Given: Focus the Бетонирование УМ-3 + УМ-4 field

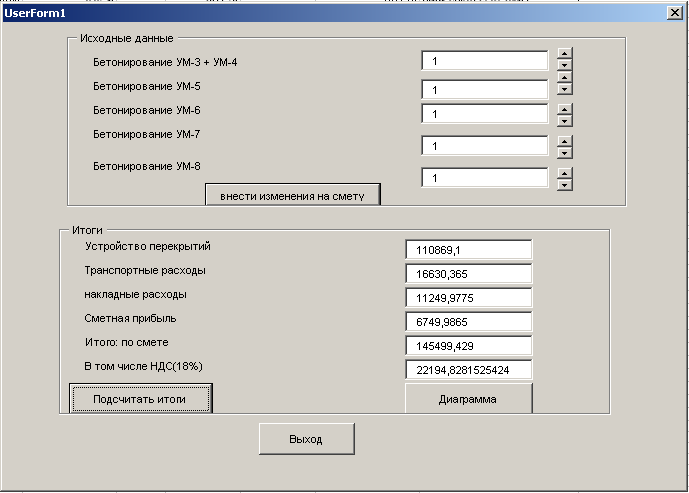Looking at the screenshot, I should [485, 61].
